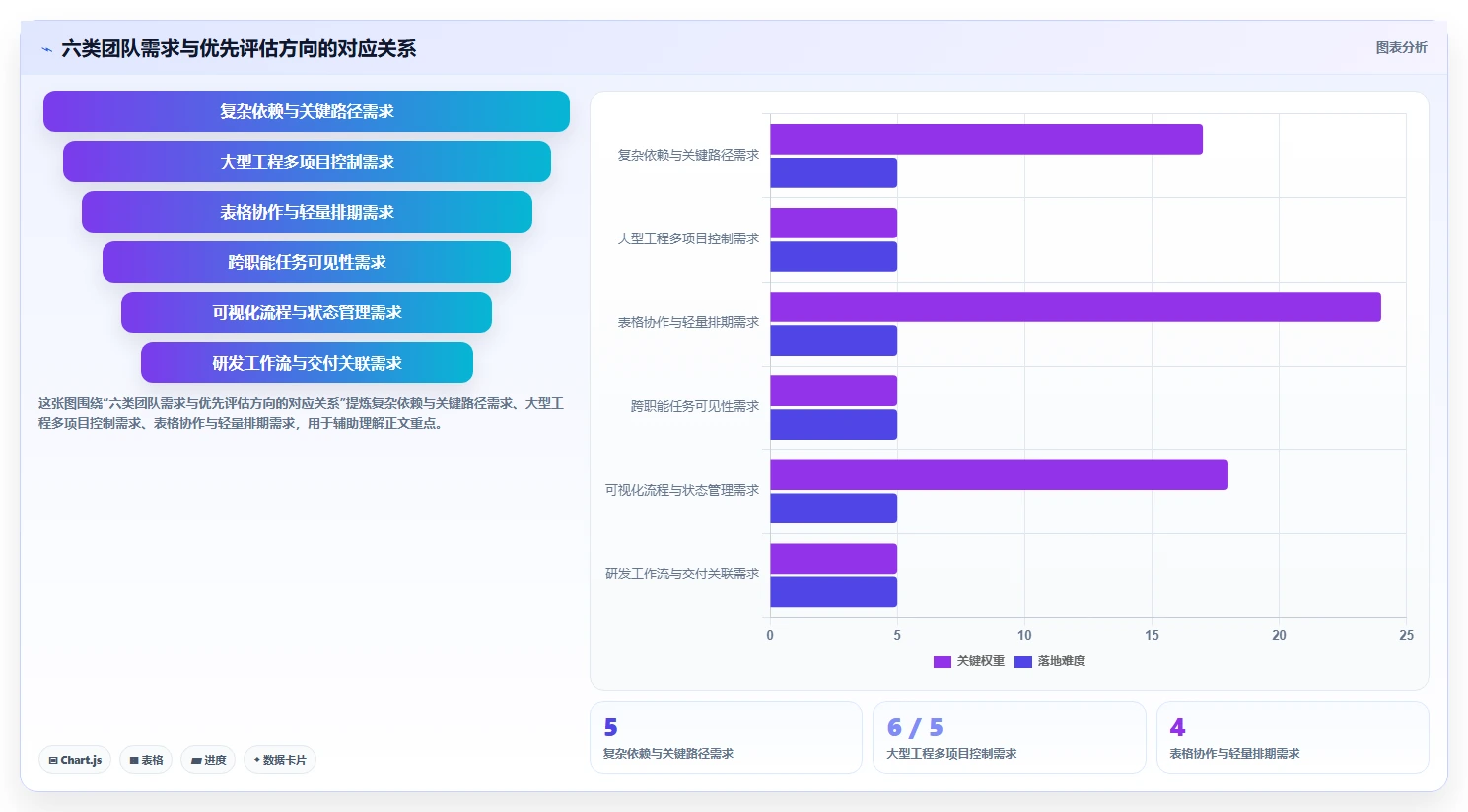This screenshot has height=812, width=1468.
Task: Select the 表格协作与轻量排期需求 funnel bar
Action: point(307,212)
